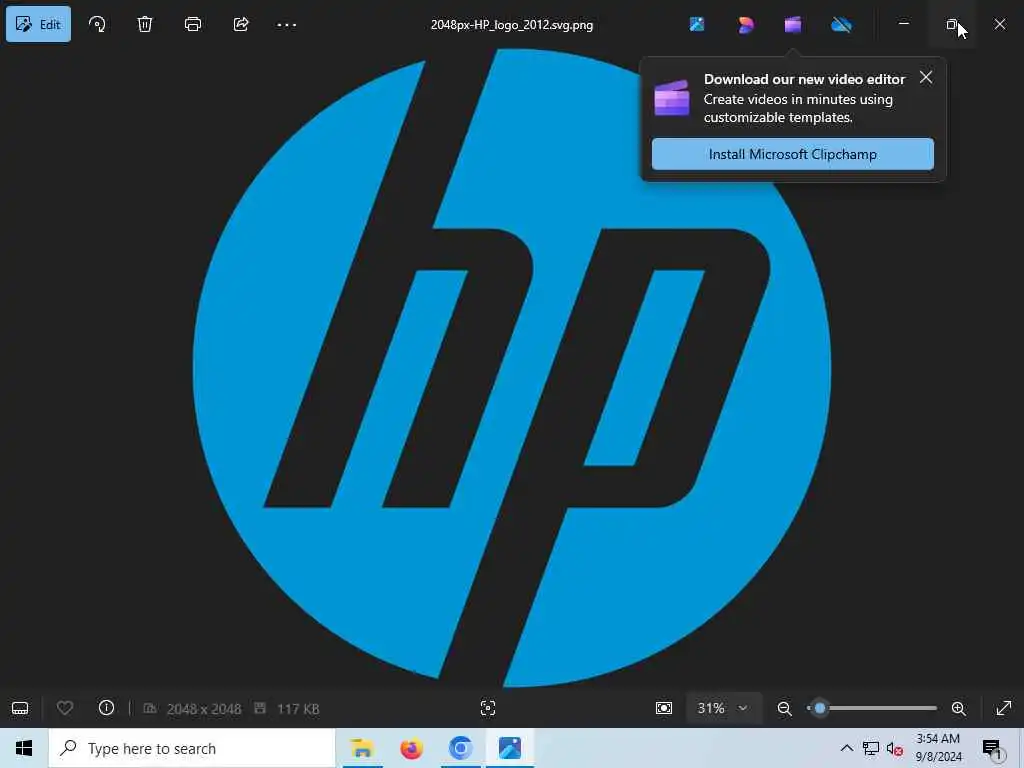Share the image using share icon
The height and width of the screenshot is (768, 1024).
(241, 25)
